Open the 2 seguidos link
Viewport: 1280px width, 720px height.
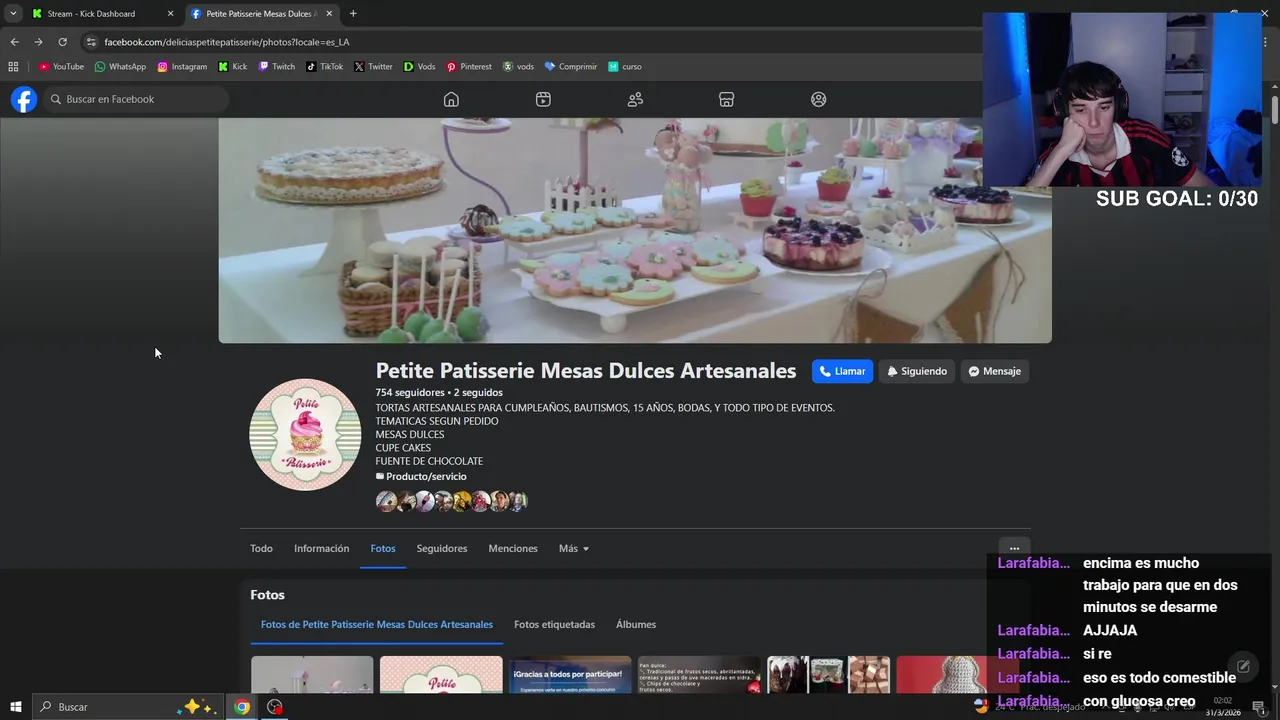pos(478,393)
